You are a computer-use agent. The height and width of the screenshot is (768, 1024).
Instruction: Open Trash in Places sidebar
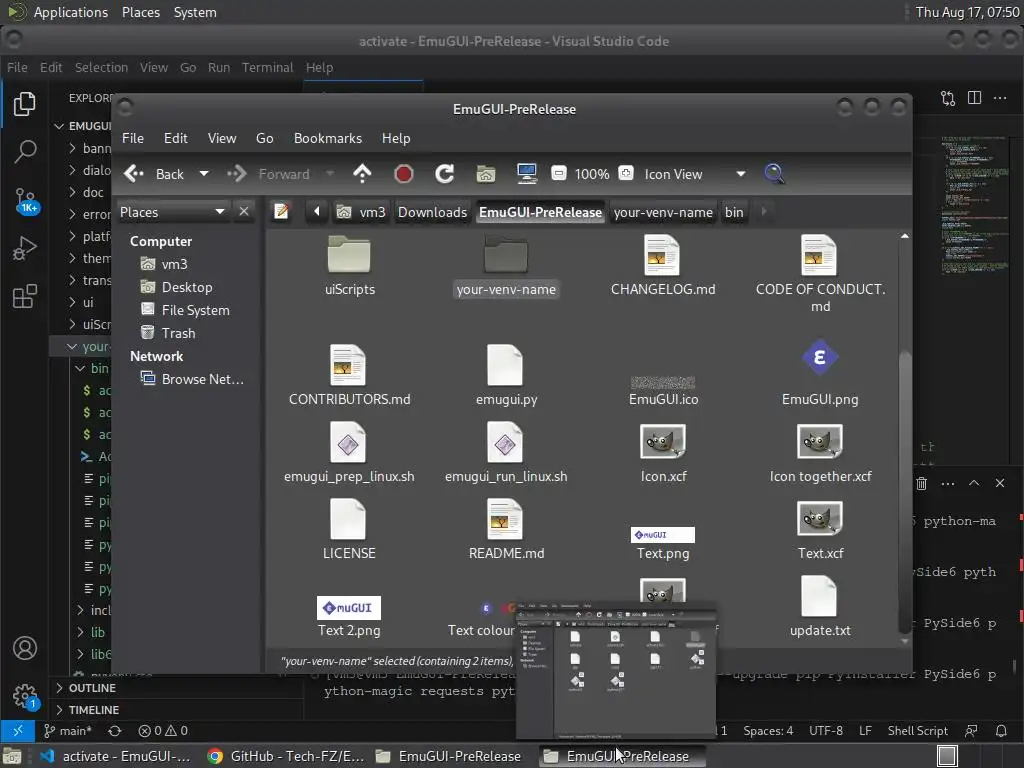[x=178, y=333]
